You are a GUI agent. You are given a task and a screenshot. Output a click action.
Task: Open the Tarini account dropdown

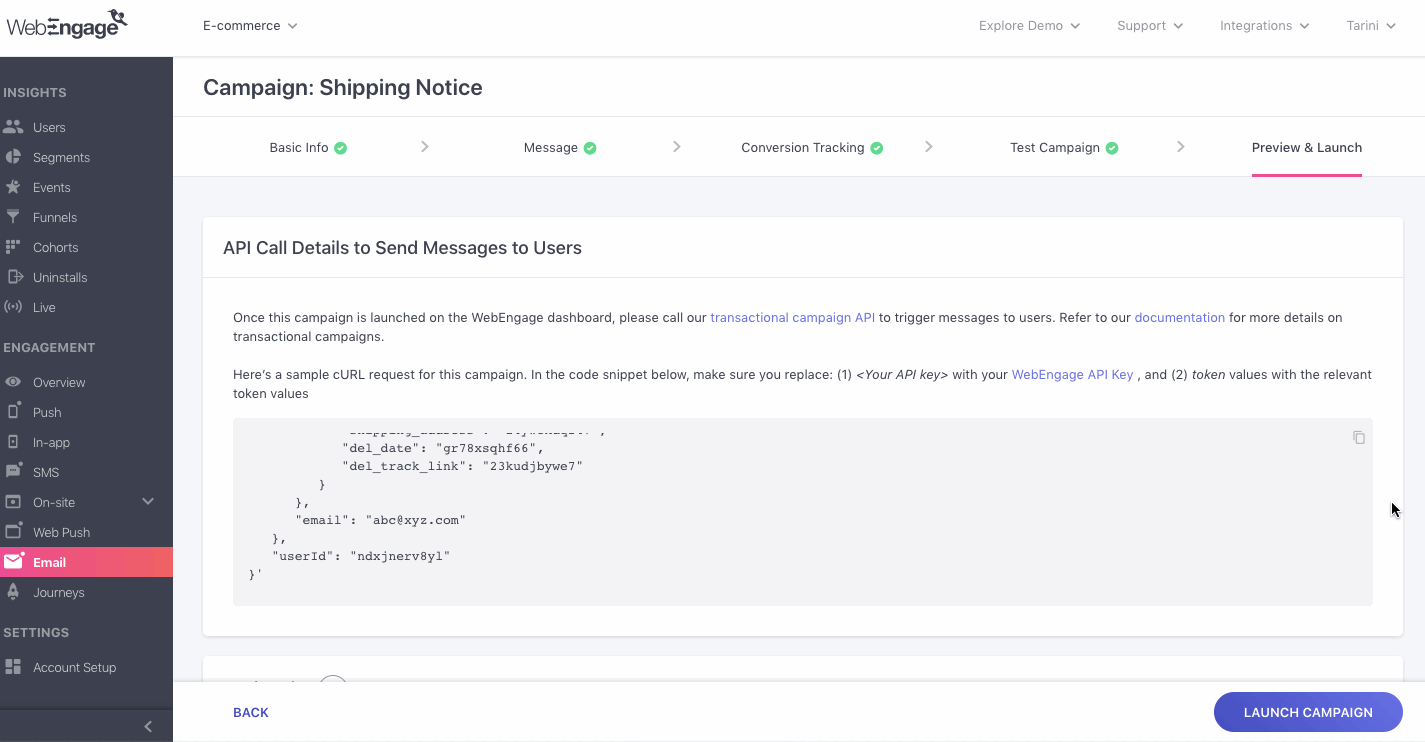pos(1371,26)
